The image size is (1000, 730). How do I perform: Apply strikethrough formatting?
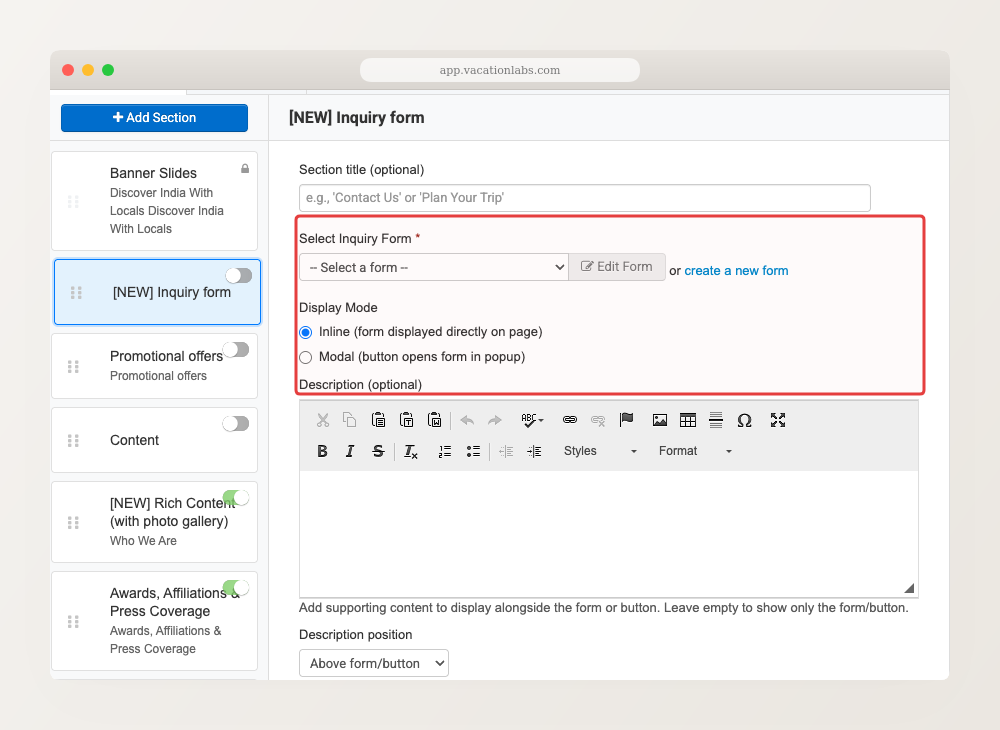378,451
